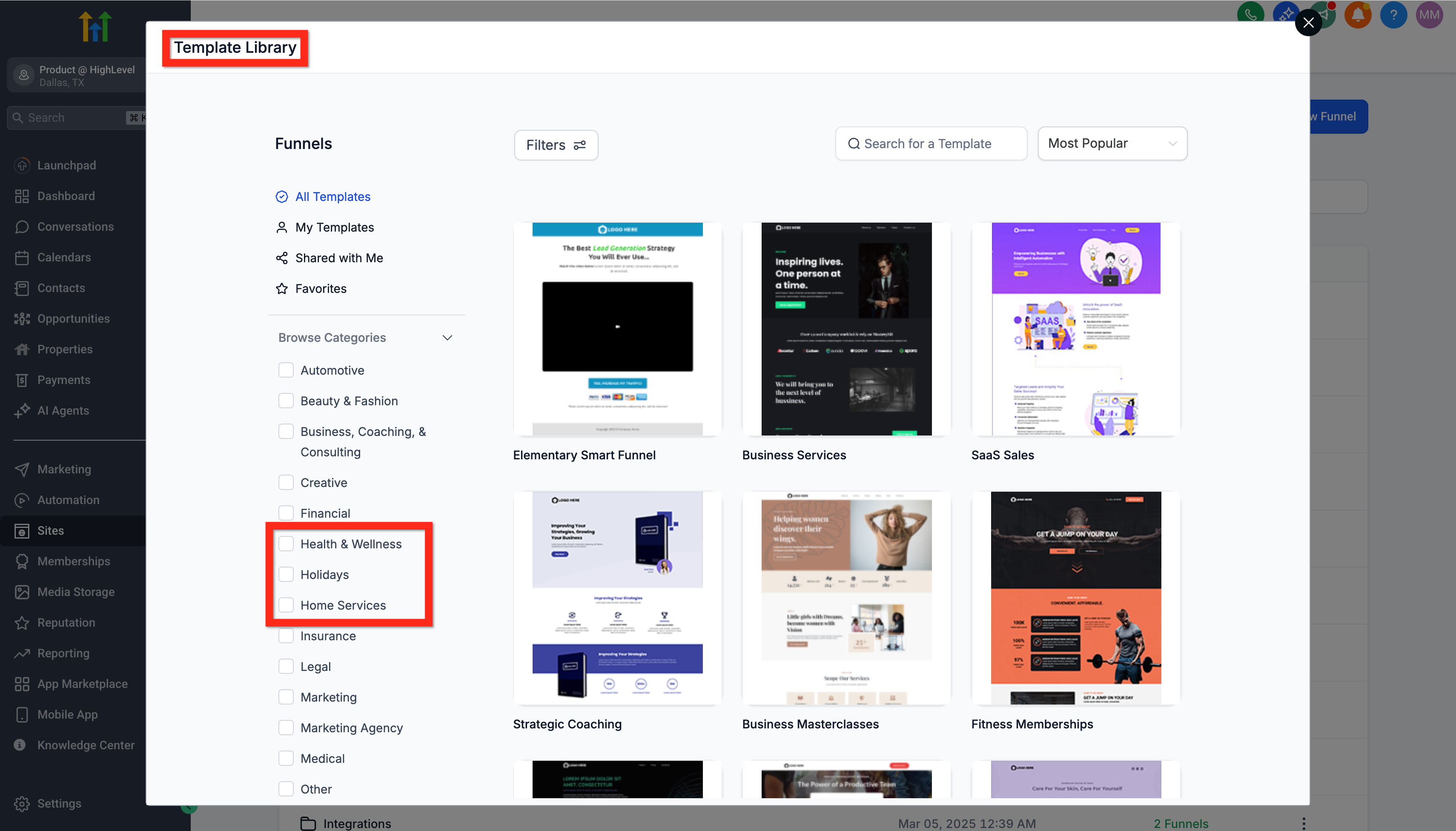The height and width of the screenshot is (831, 1456).
Task: Click the Search for a Template field
Action: (x=931, y=143)
